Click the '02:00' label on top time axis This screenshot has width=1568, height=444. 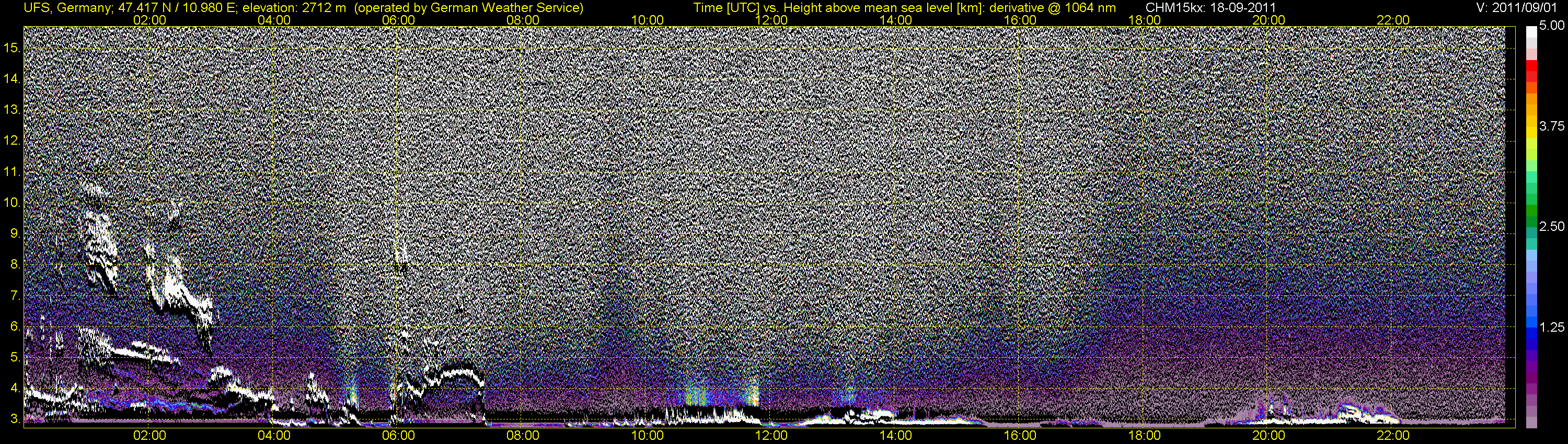149,20
